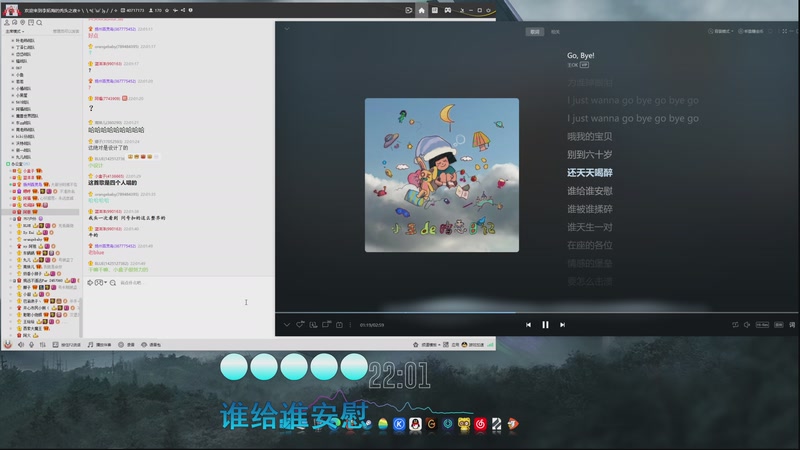
Task: Click the share icon in voice-chat title bar
Action: tap(183, 10)
